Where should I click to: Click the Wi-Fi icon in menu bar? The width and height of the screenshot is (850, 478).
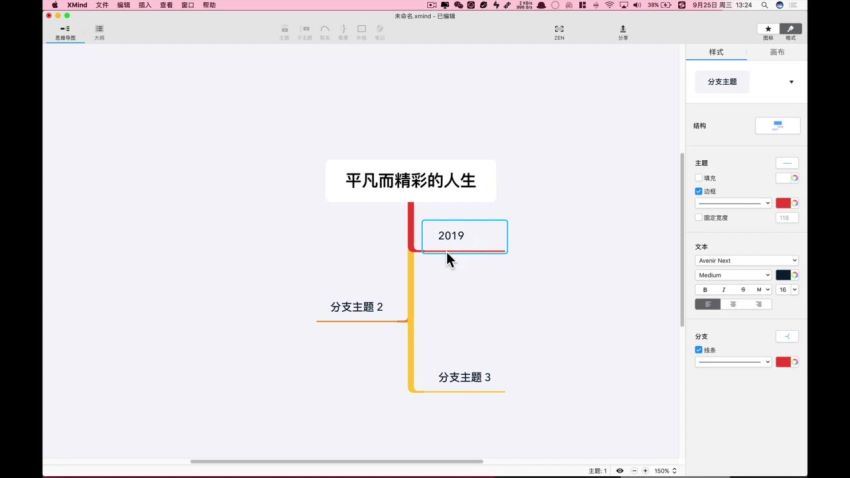coord(609,5)
